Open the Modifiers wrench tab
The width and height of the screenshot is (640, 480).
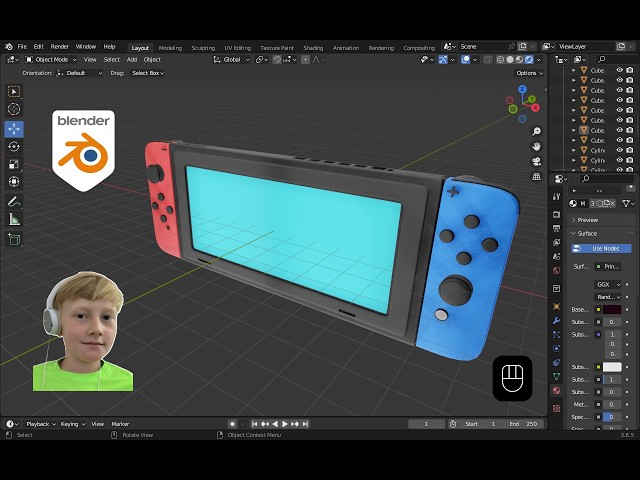(556, 321)
